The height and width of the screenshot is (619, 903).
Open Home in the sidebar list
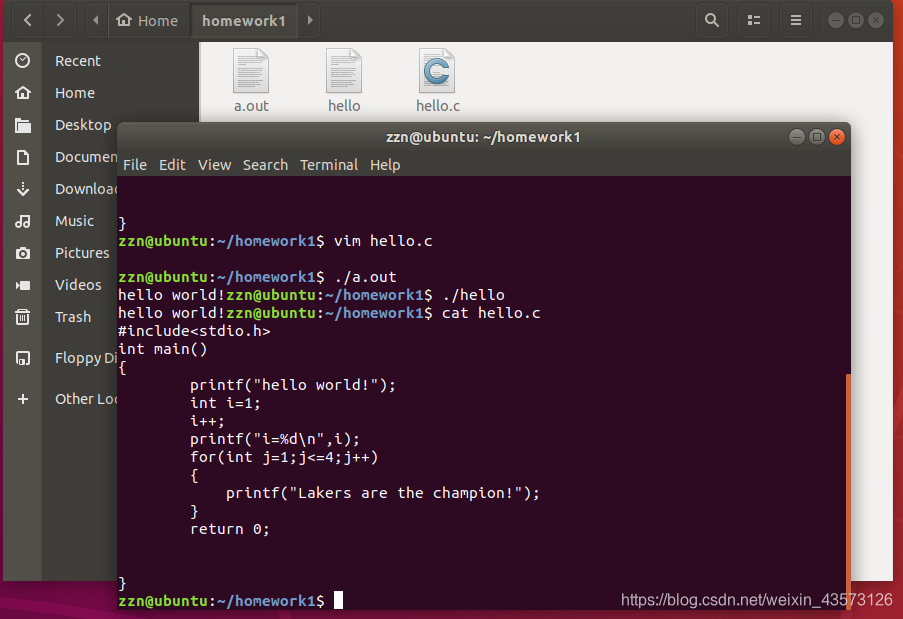click(x=75, y=93)
